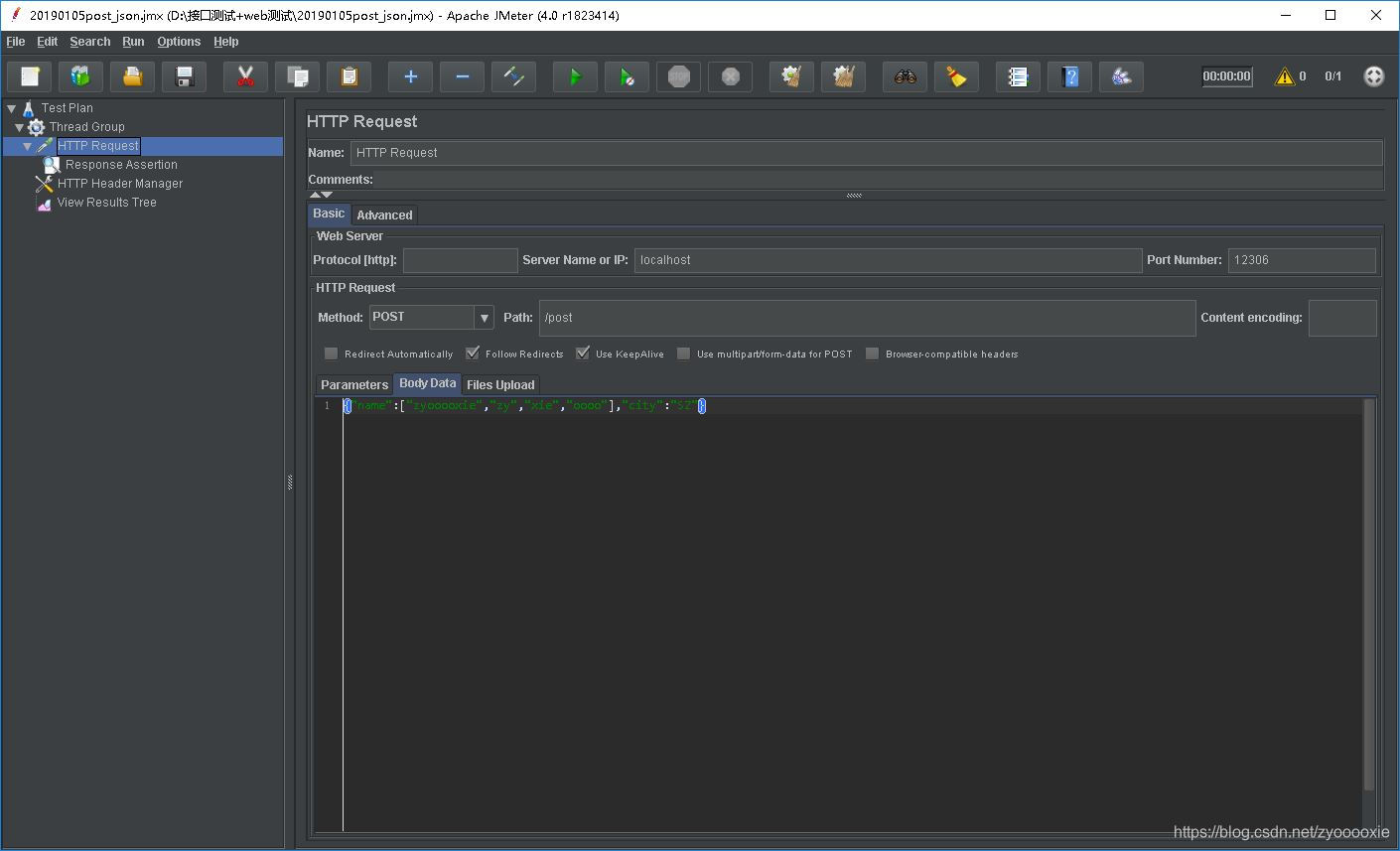The height and width of the screenshot is (851, 1400).
Task: Click the body data vertical scrollbar
Action: pos(1369,596)
